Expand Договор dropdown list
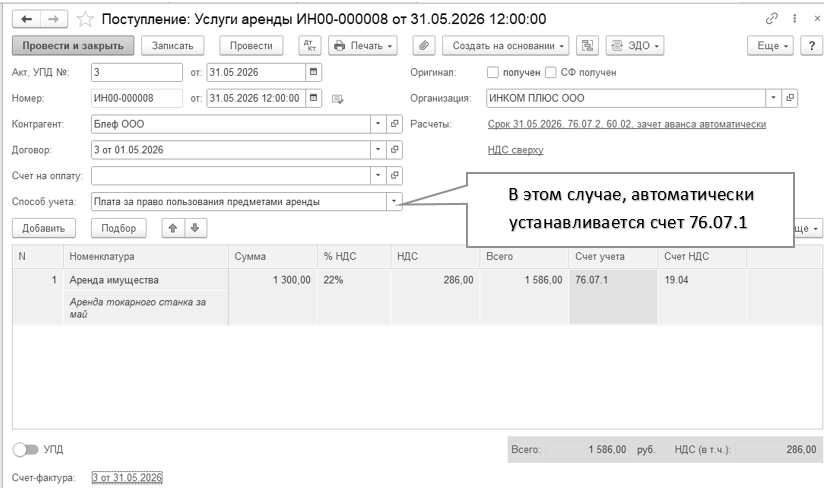834x504 pixels. click(x=378, y=150)
